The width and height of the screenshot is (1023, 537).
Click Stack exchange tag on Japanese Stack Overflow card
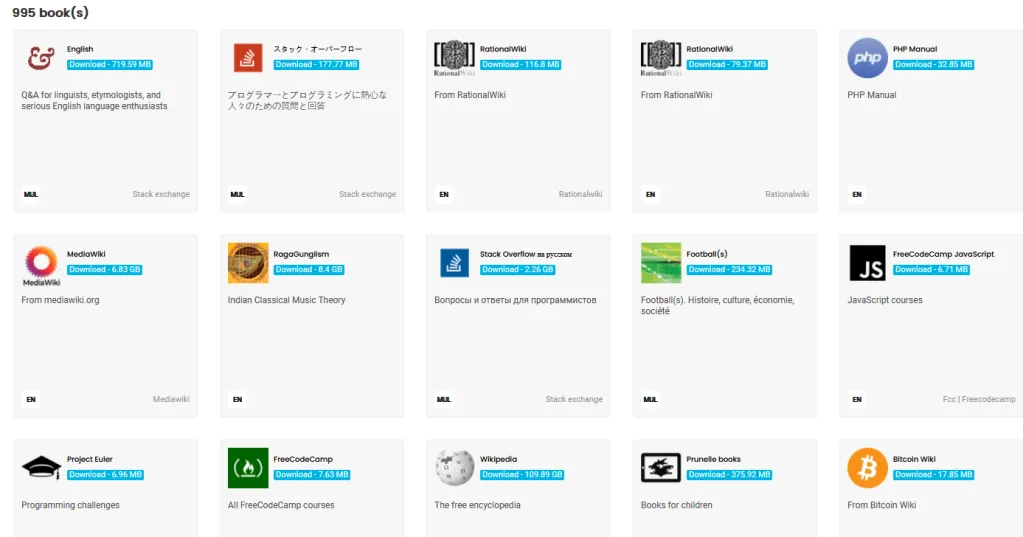[x=367, y=194]
